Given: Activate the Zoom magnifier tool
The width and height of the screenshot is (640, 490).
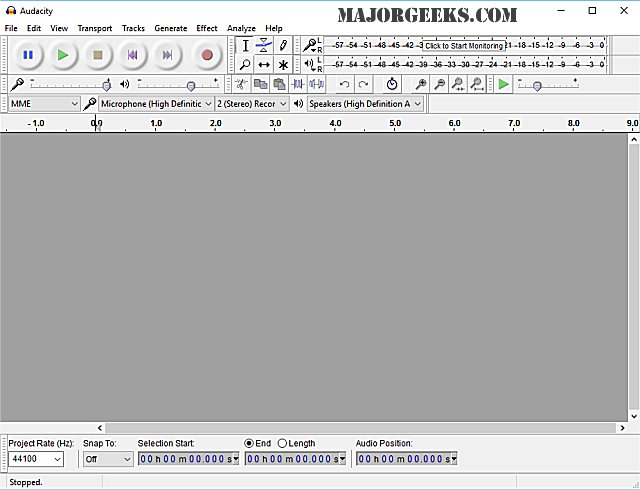Looking at the screenshot, I should pos(245,65).
